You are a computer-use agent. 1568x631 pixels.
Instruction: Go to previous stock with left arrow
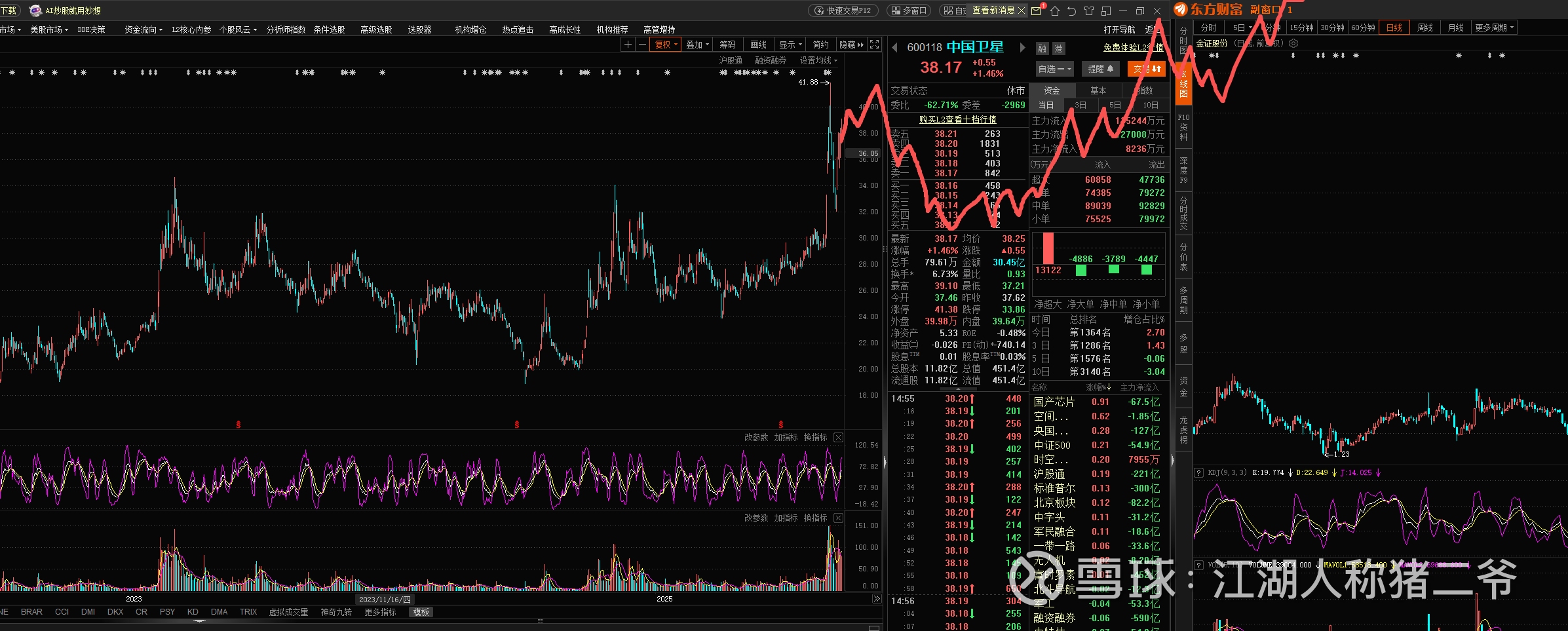pos(895,47)
